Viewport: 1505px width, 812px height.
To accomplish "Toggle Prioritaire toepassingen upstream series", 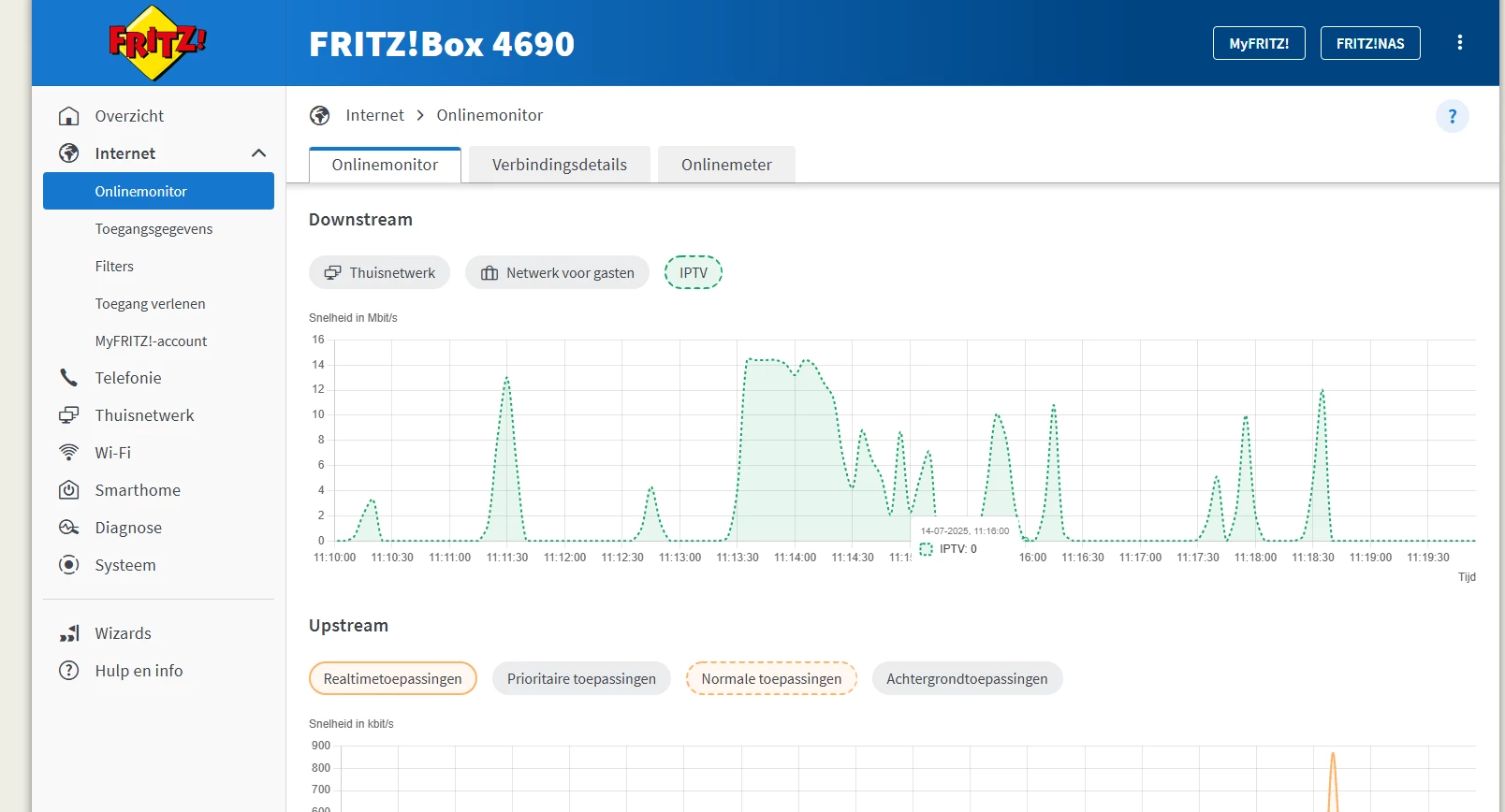I will pyautogui.click(x=581, y=678).
